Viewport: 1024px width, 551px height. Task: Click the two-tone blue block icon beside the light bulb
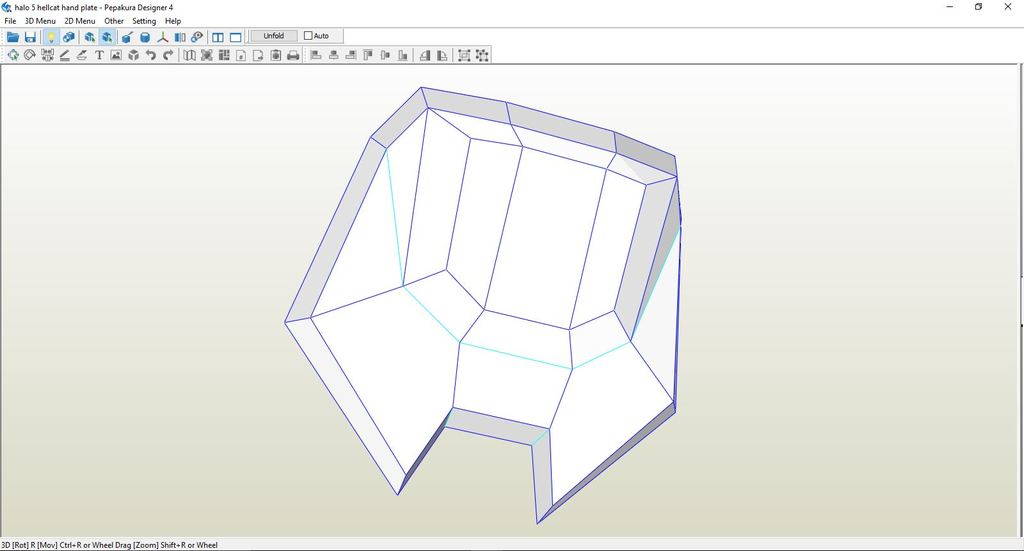[x=69, y=37]
